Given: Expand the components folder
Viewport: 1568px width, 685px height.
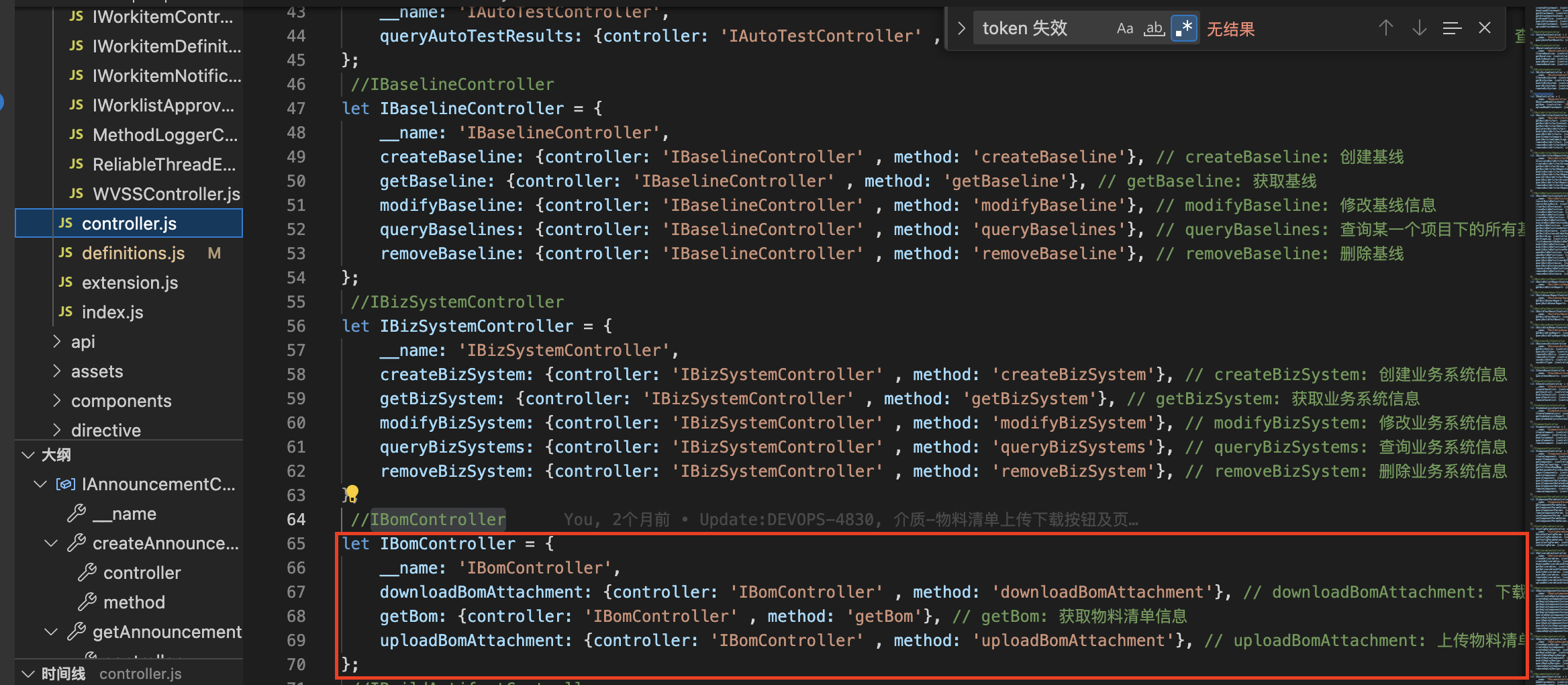Looking at the screenshot, I should point(121,401).
